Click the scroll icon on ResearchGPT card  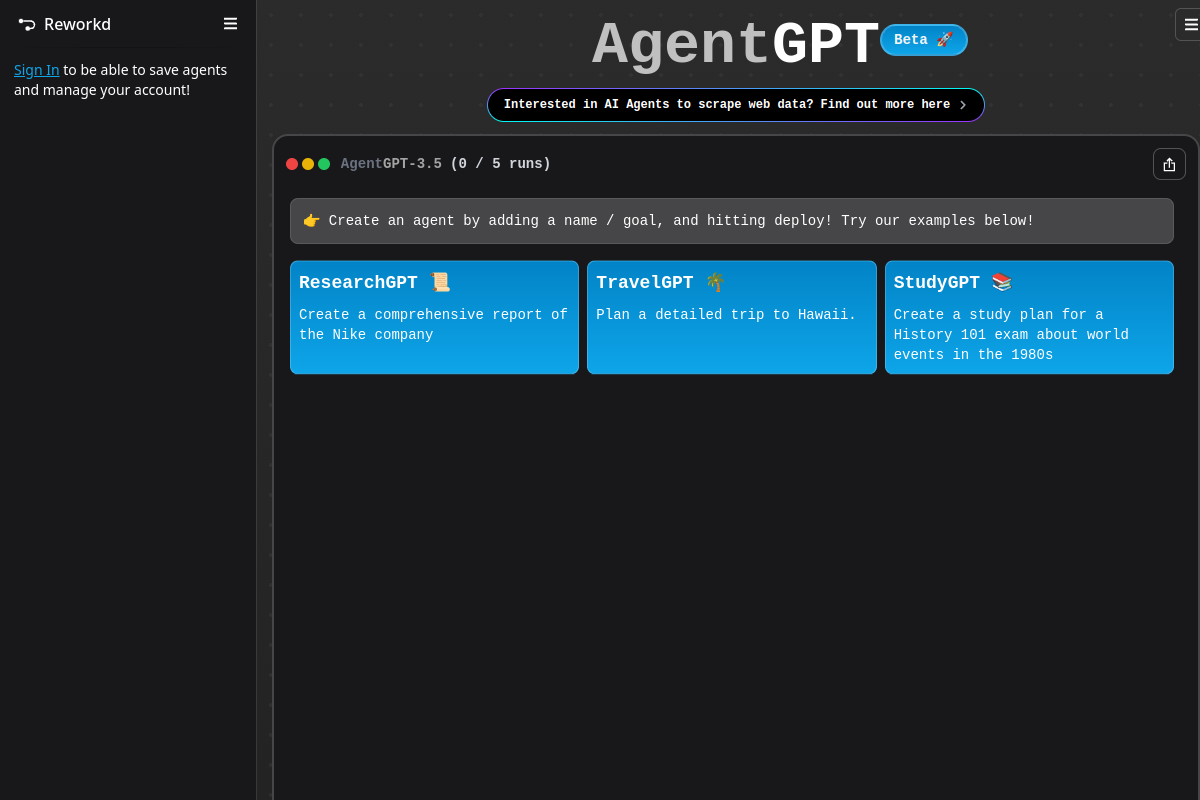[440, 281]
